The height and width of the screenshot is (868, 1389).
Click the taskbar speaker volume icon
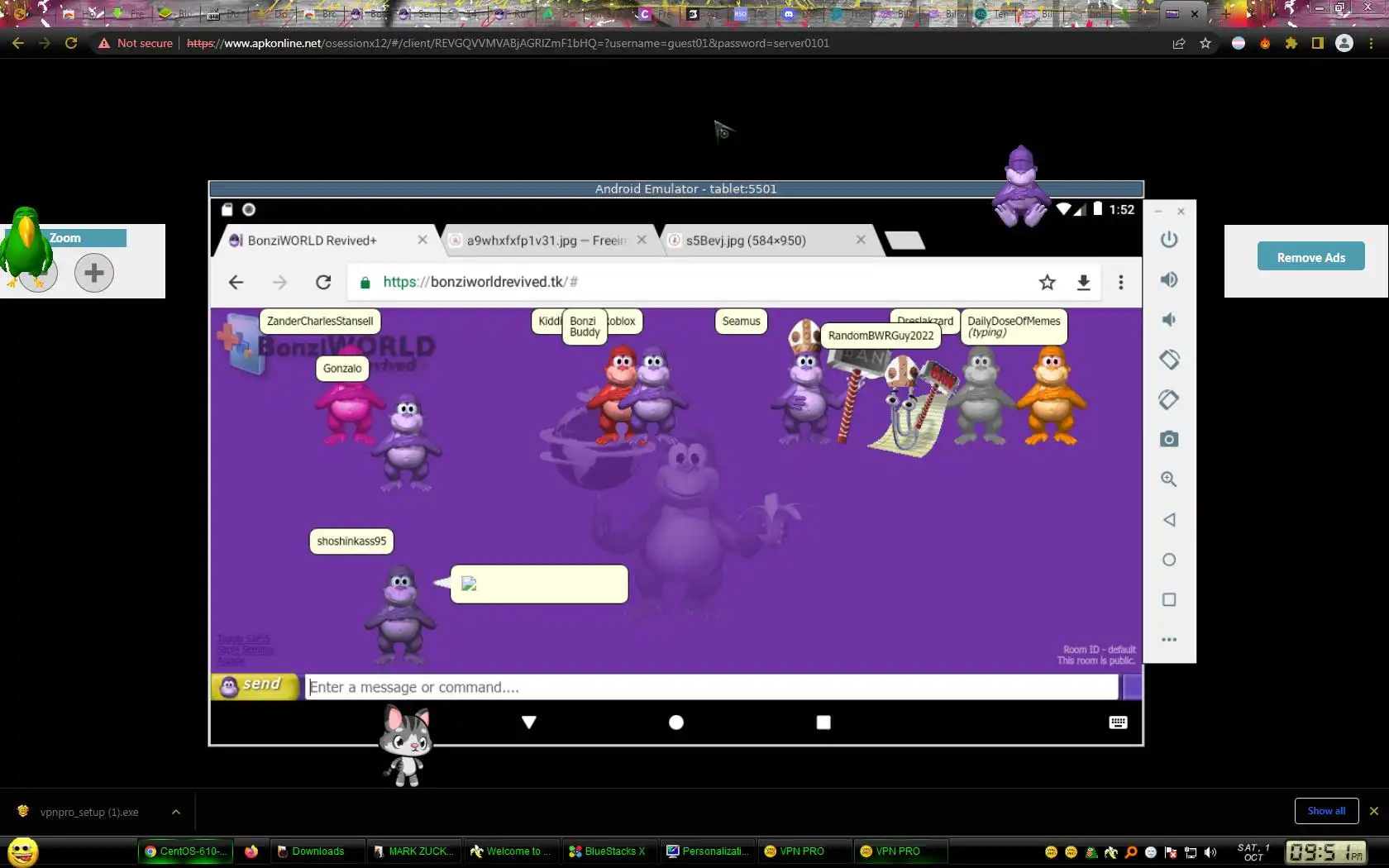1210,851
